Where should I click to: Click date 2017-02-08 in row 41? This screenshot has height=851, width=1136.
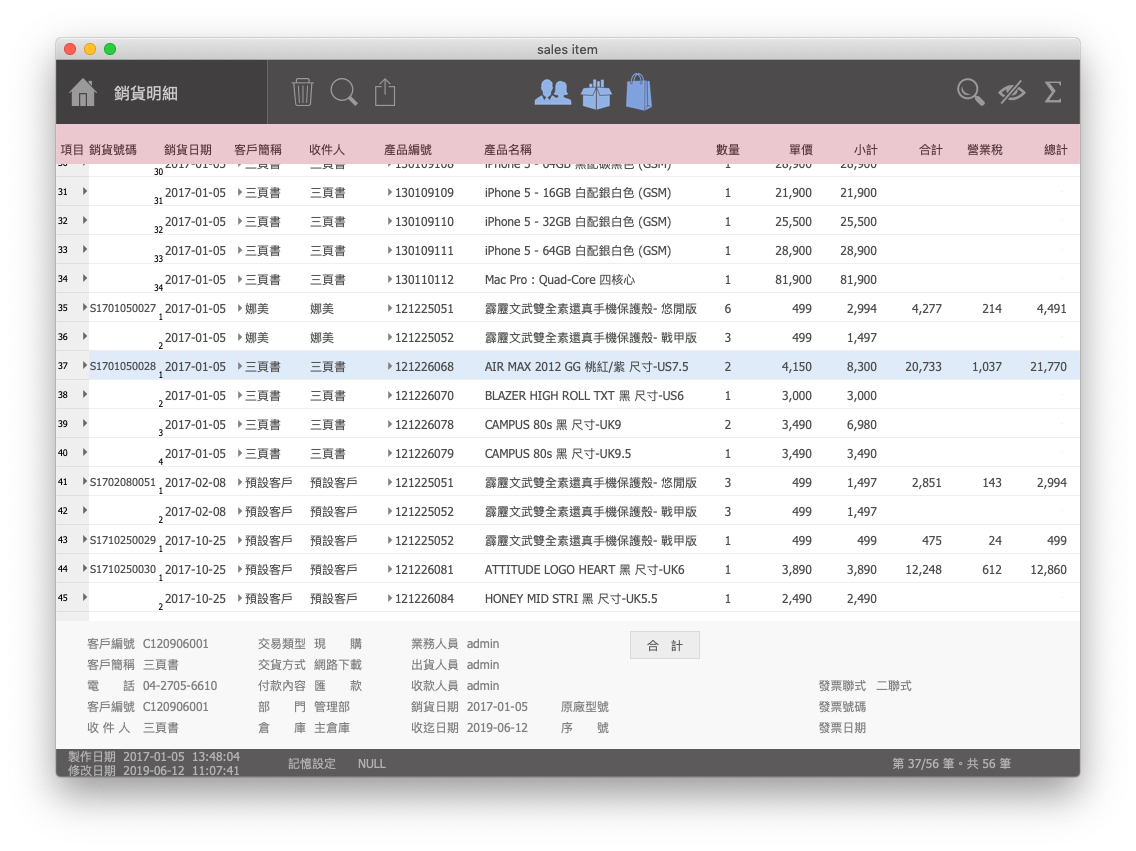[195, 482]
